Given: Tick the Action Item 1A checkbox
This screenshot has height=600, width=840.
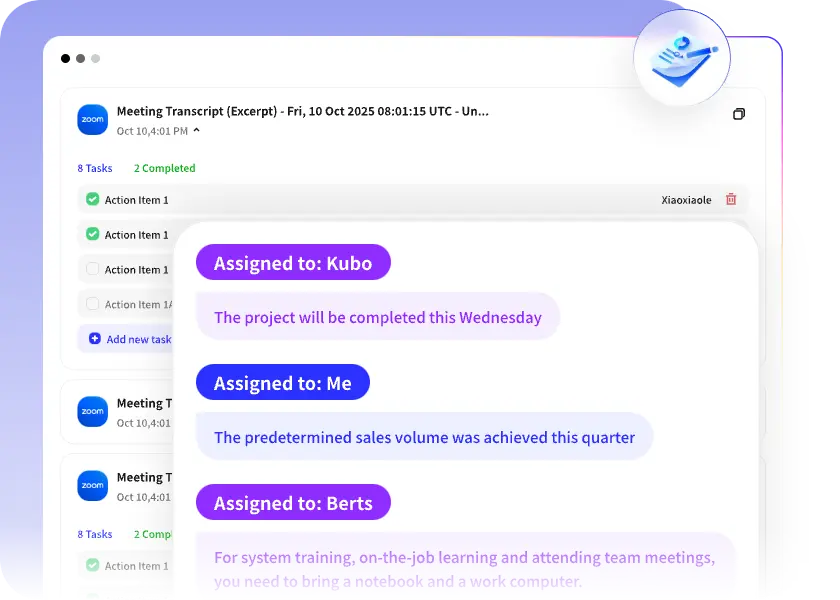Looking at the screenshot, I should 93,304.
